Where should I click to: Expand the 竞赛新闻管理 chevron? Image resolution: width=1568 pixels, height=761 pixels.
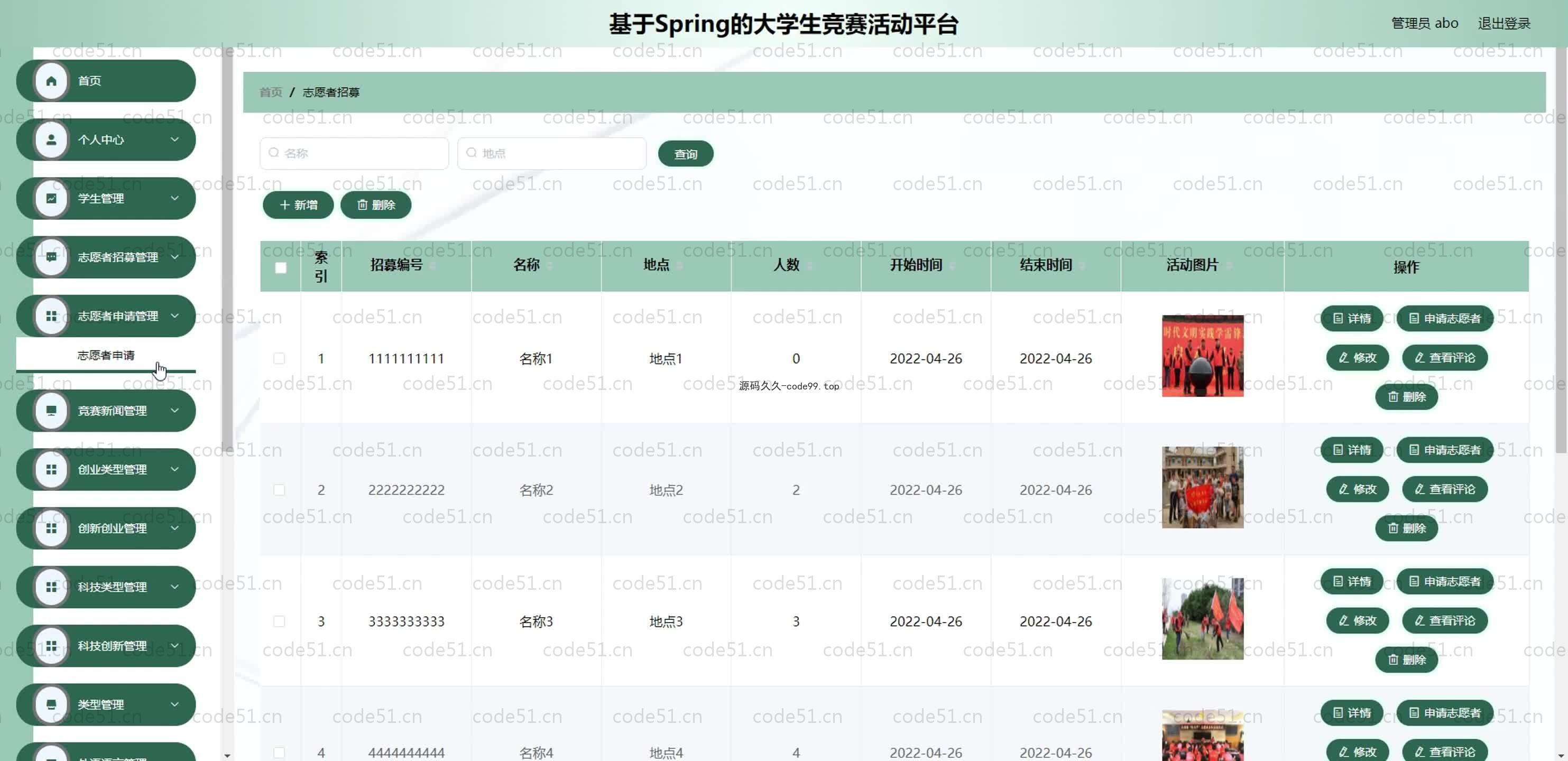174,410
